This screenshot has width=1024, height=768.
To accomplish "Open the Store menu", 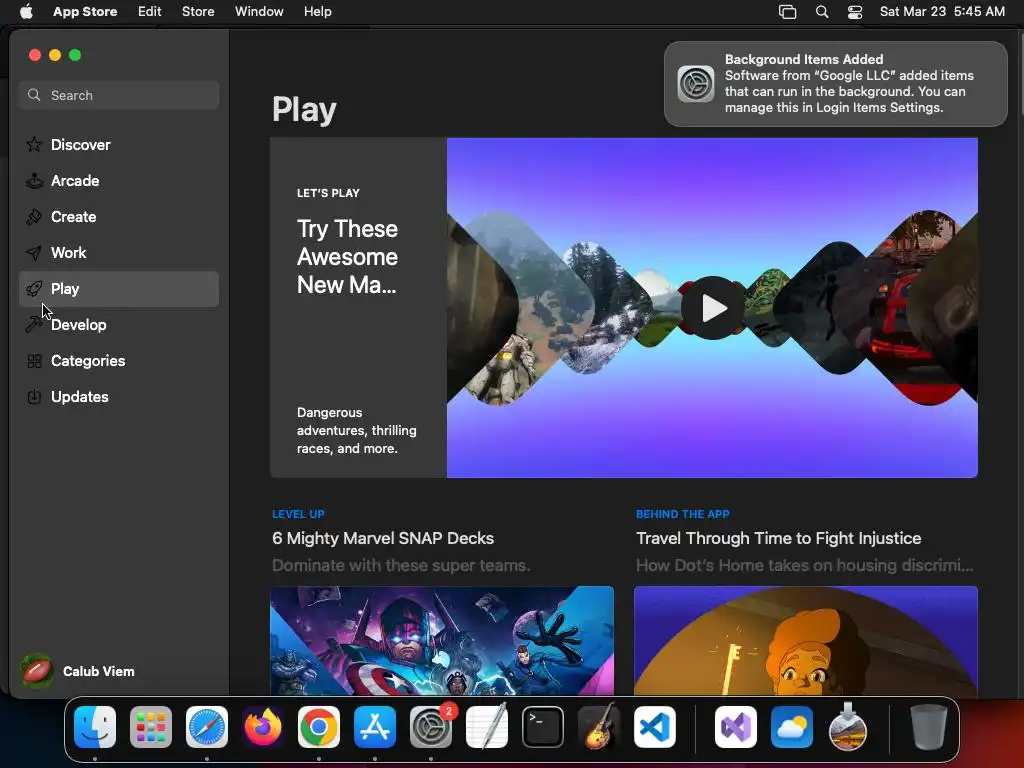I will (x=198, y=11).
